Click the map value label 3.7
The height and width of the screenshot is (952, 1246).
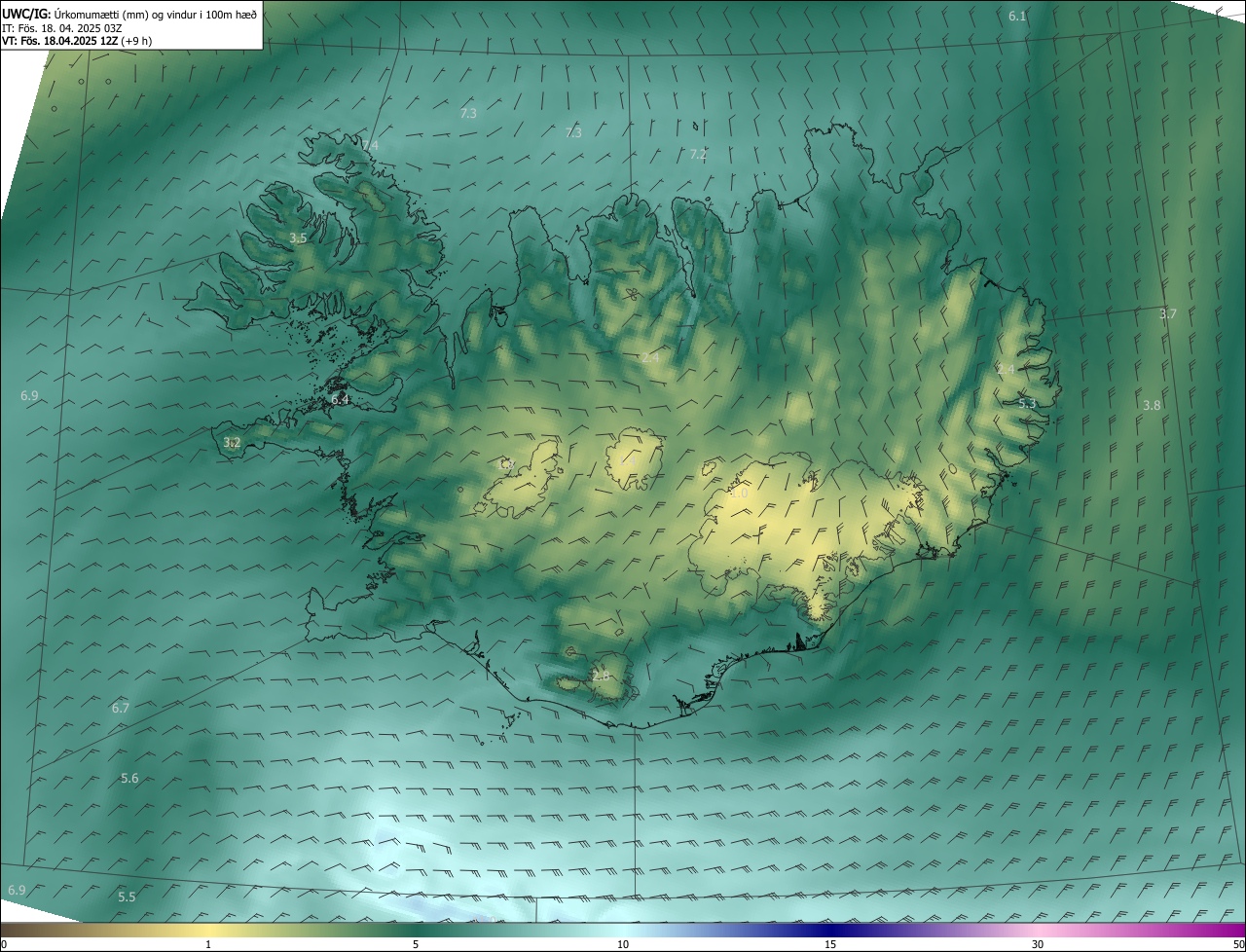pyautogui.click(x=1168, y=314)
